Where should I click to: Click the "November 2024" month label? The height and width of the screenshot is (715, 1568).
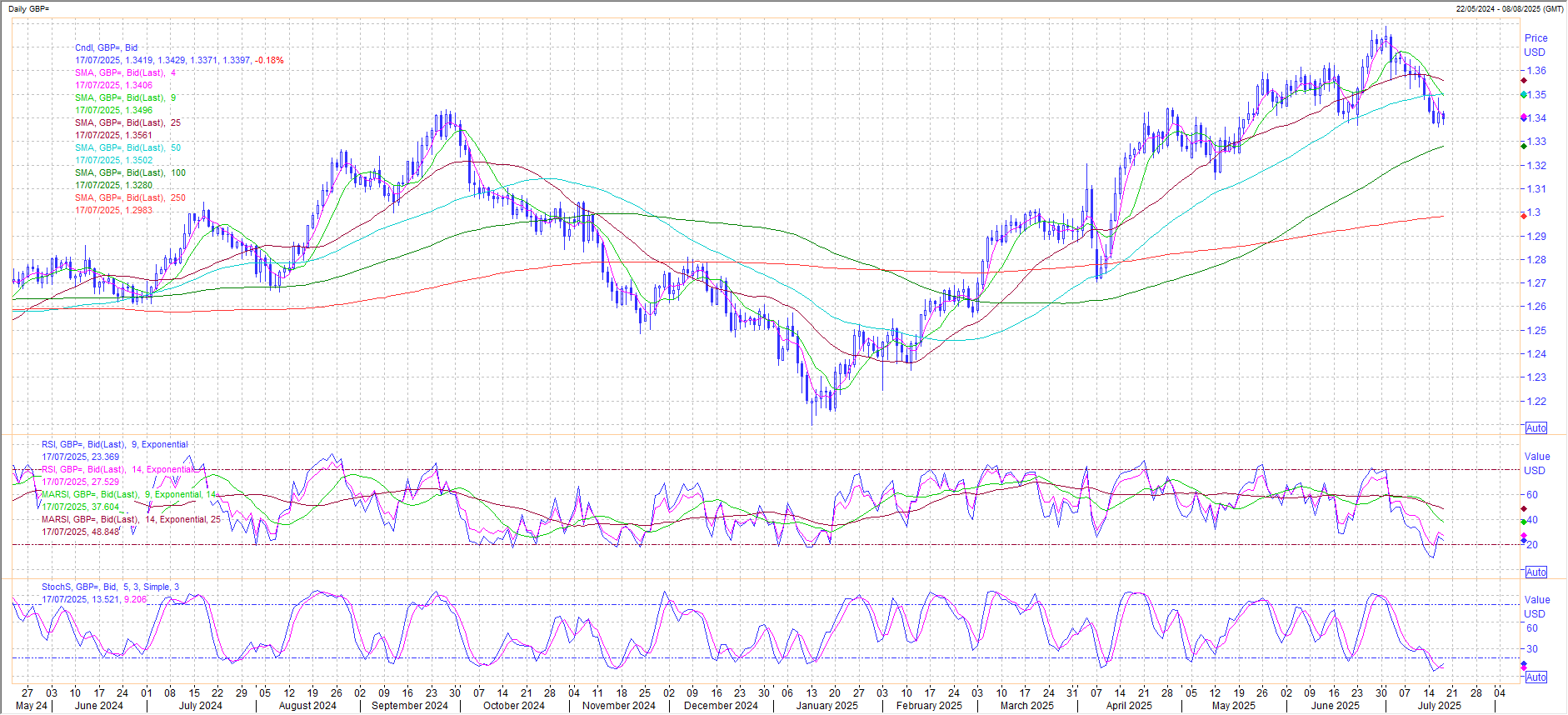pyautogui.click(x=618, y=705)
